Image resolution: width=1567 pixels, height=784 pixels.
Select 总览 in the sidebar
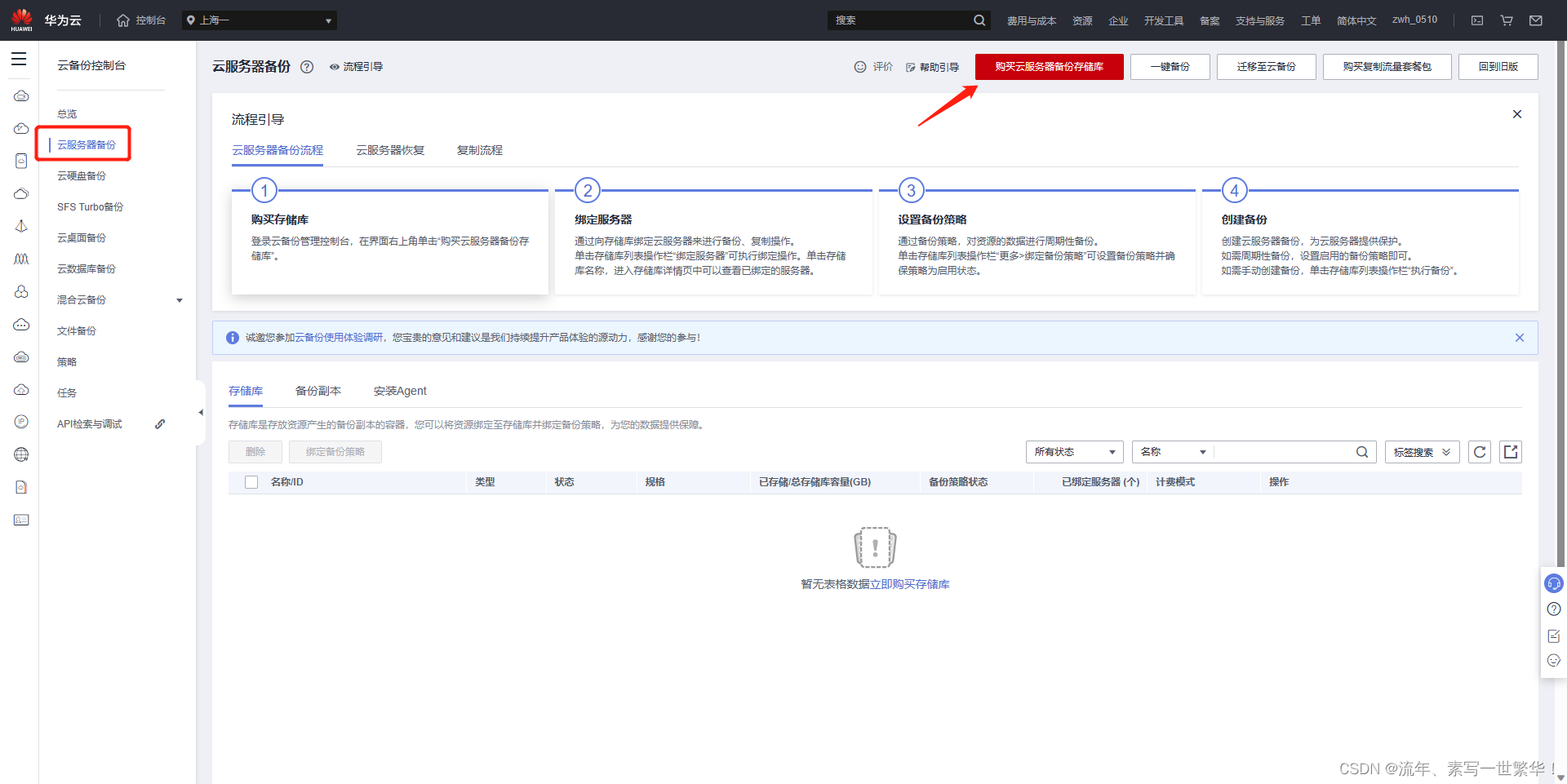click(67, 114)
